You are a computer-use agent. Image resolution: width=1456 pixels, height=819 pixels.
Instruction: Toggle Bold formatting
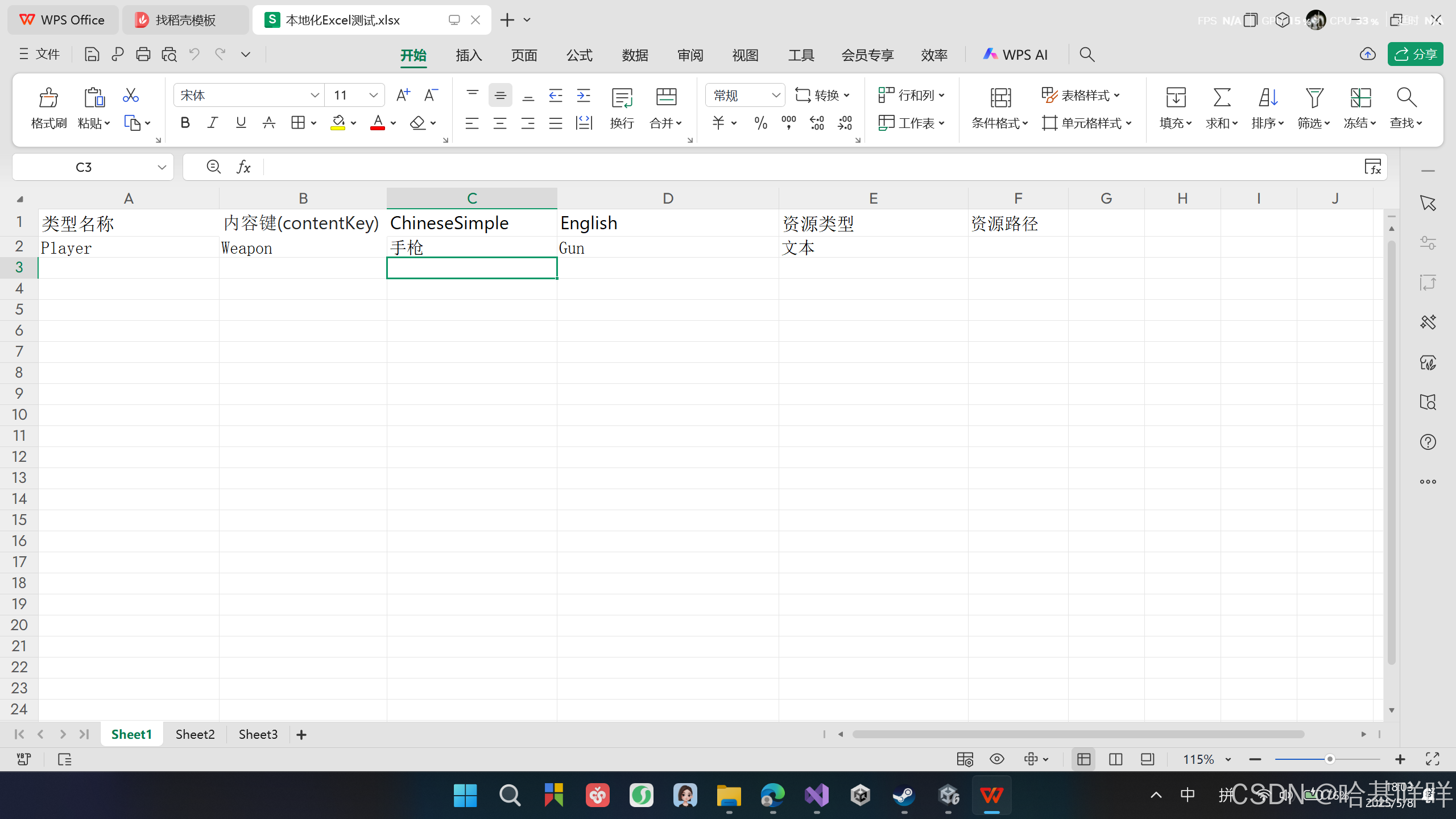coord(185,123)
